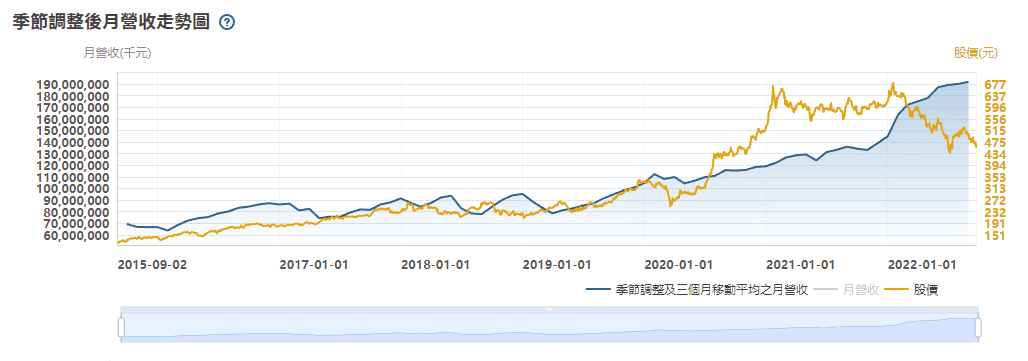Click the 2020-01-01 x-axis label

click(x=679, y=265)
